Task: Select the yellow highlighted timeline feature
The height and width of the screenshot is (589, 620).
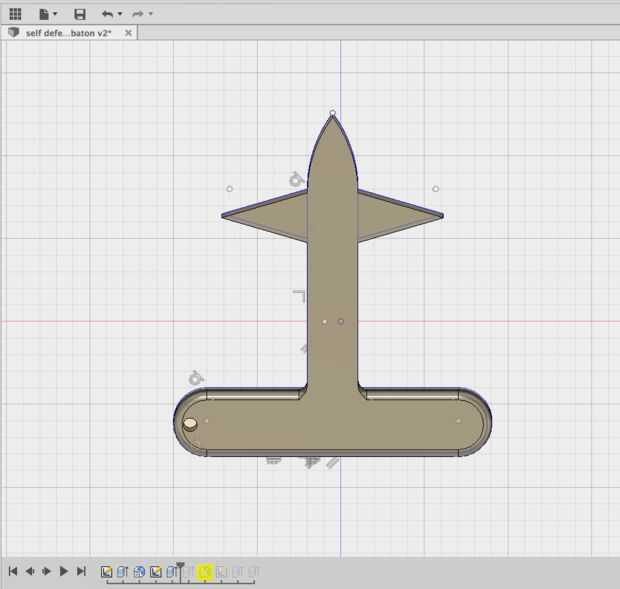Action: (x=205, y=572)
